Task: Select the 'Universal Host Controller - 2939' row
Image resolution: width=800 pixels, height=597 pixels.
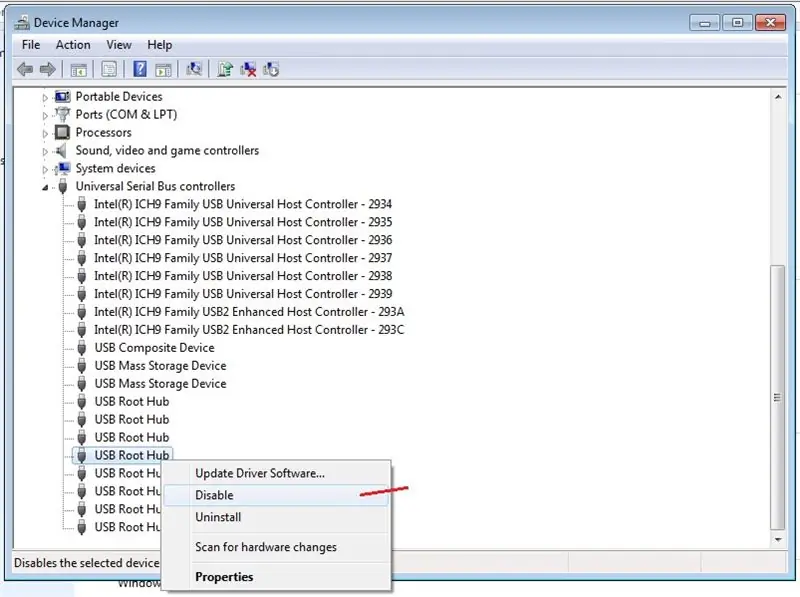Action: point(243,294)
